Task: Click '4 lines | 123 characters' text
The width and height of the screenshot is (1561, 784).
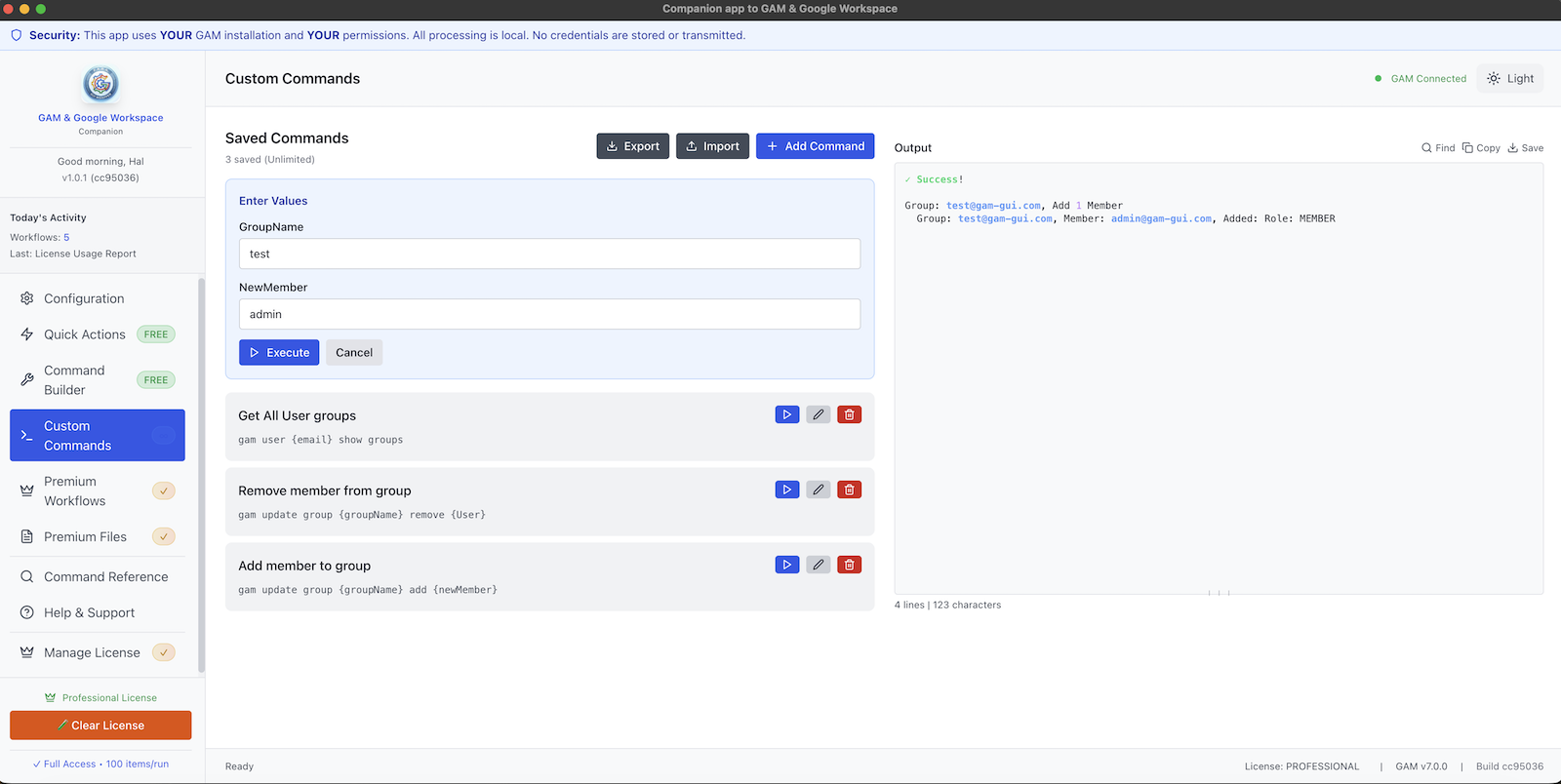Action: tap(947, 606)
